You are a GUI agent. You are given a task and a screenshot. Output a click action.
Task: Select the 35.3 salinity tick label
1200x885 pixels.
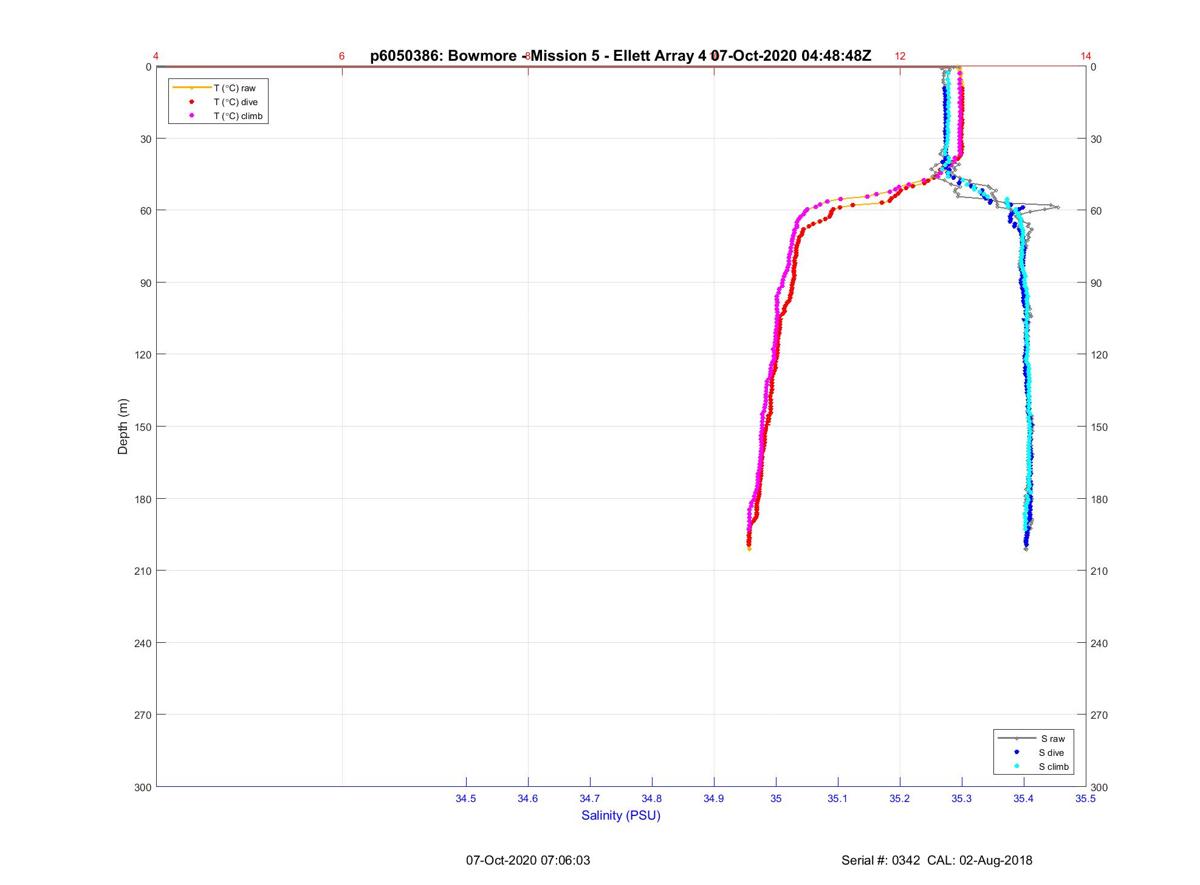(x=962, y=799)
